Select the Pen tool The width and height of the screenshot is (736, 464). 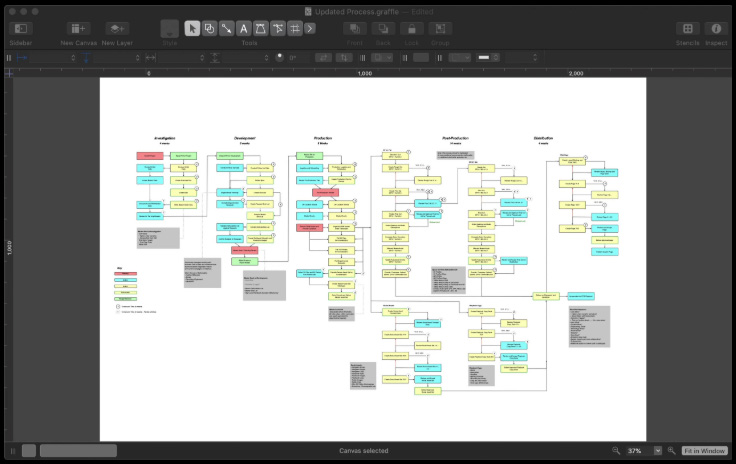260,29
